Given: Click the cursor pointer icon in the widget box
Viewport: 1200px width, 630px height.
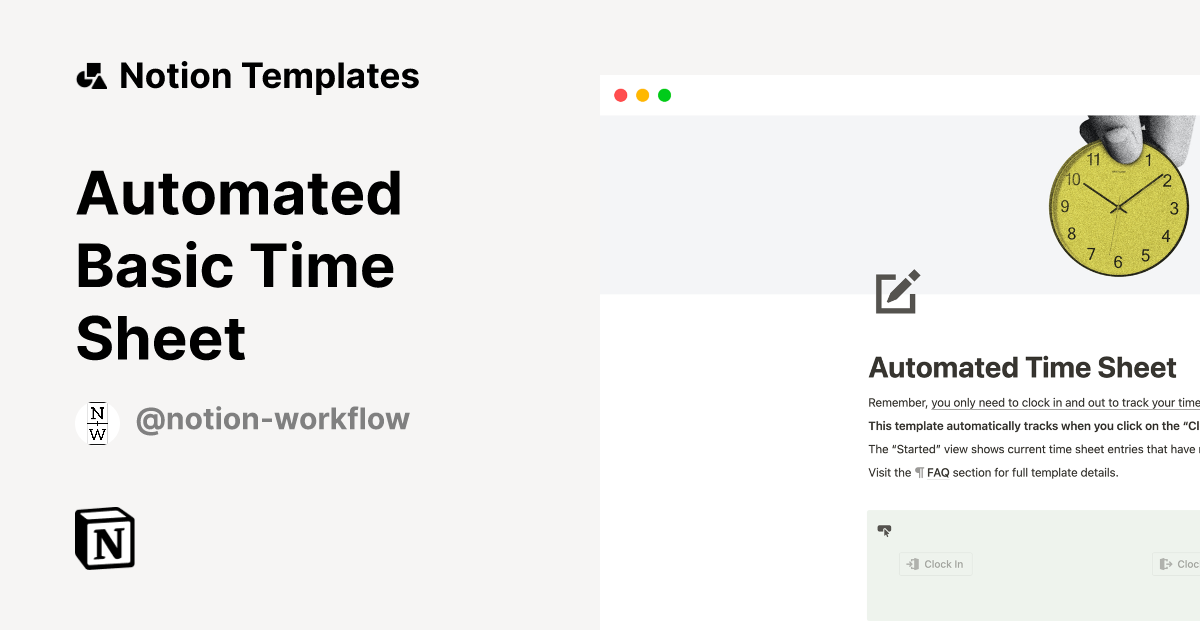Looking at the screenshot, I should [885, 530].
